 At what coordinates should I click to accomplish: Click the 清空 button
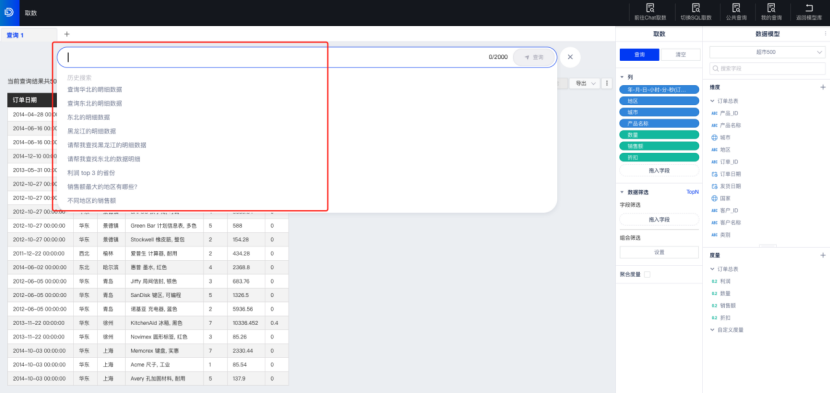(x=681, y=55)
